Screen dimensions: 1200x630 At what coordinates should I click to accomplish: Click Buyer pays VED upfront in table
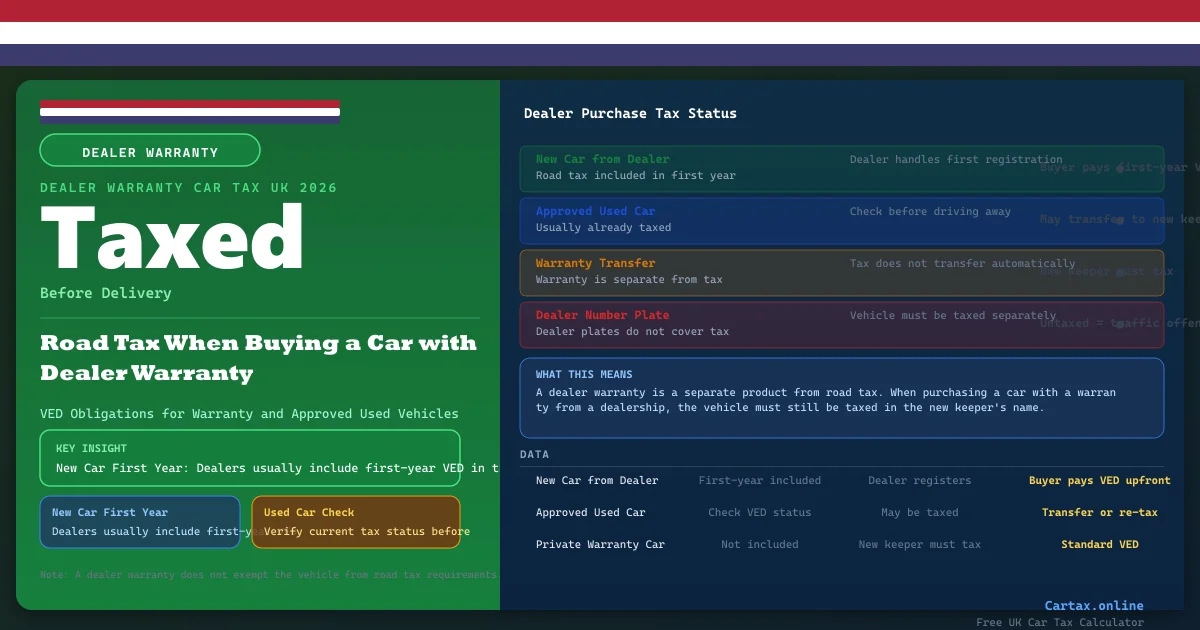click(x=1099, y=481)
